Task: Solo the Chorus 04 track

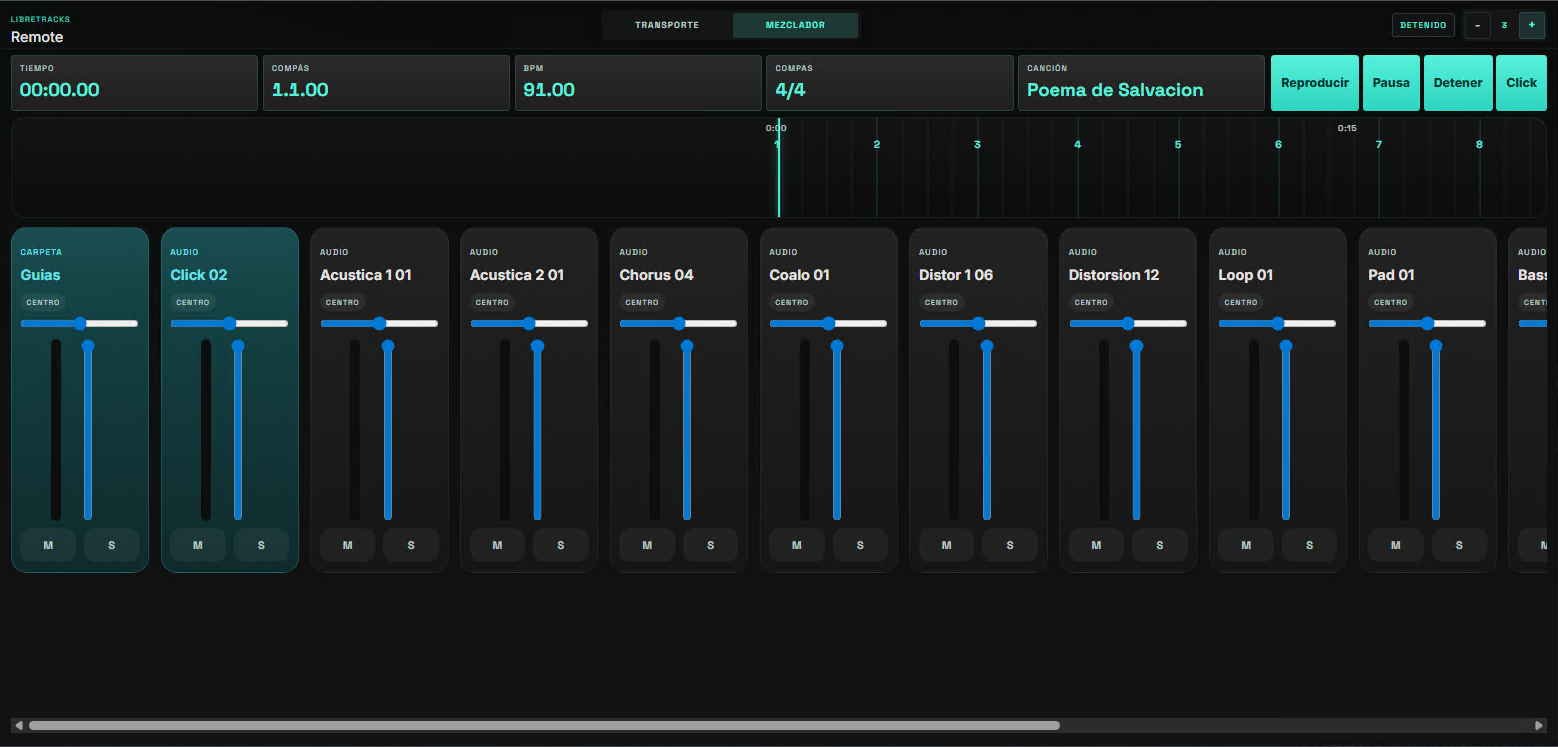Action: point(710,545)
